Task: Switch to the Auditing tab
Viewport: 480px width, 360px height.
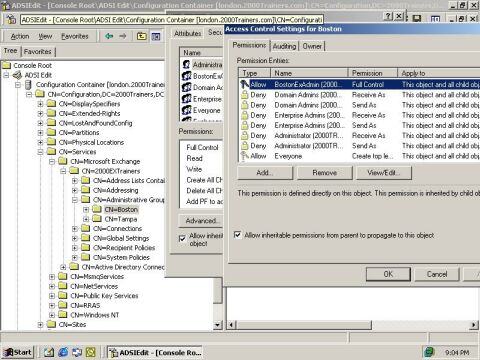Action: [x=284, y=46]
